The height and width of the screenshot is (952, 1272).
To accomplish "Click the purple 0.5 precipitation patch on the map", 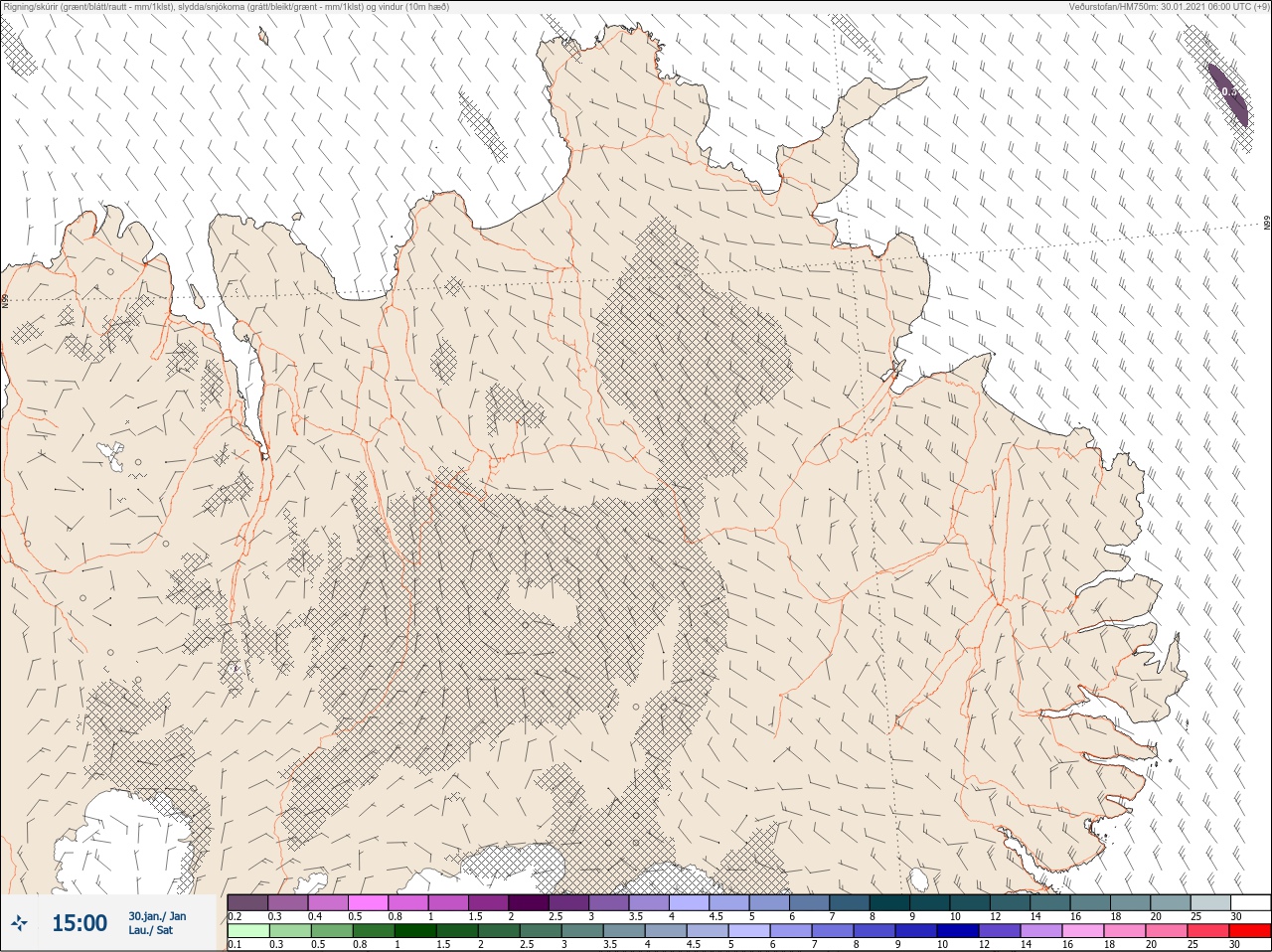I will pyautogui.click(x=1228, y=93).
